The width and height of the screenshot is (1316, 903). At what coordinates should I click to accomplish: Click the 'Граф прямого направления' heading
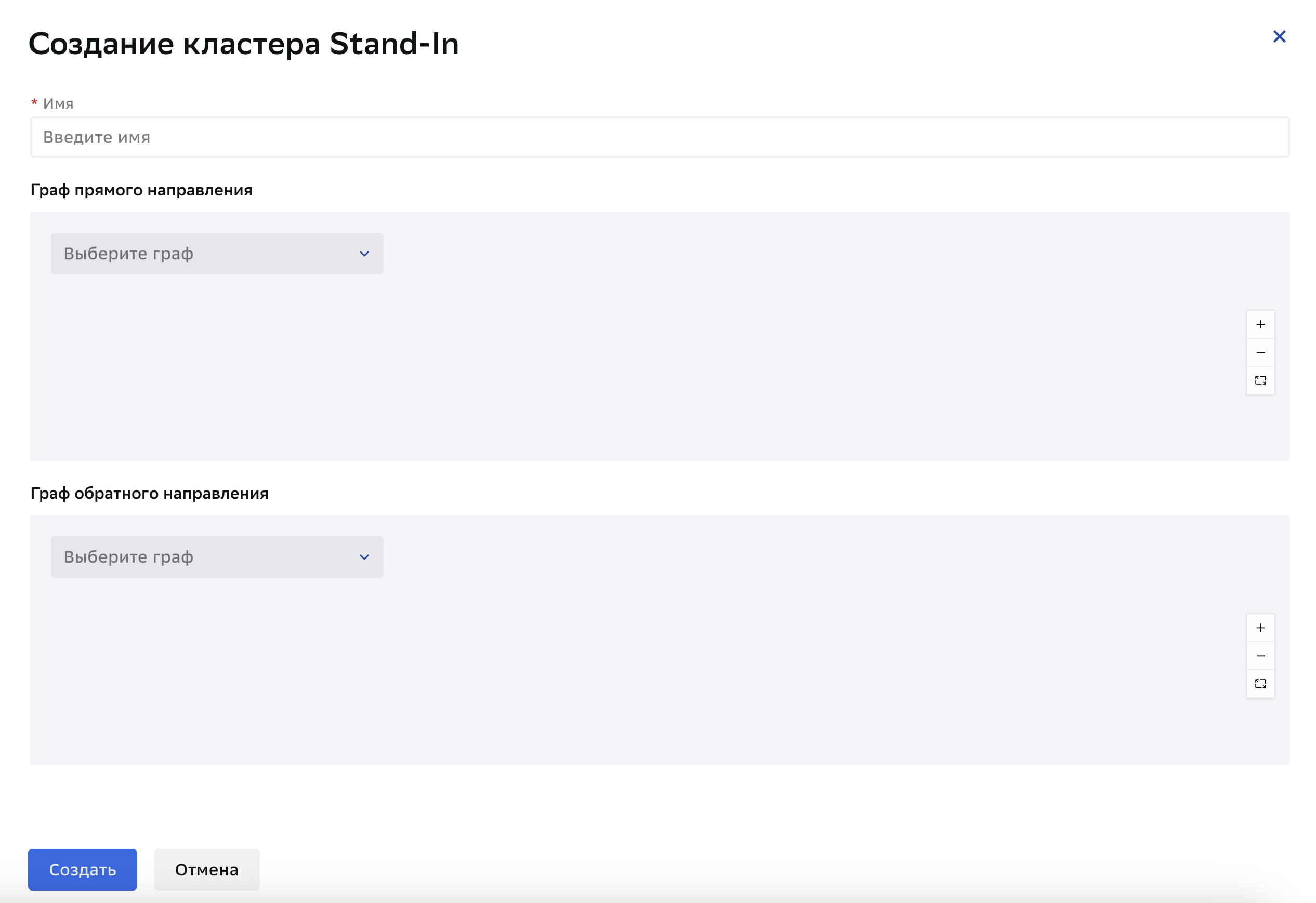141,190
